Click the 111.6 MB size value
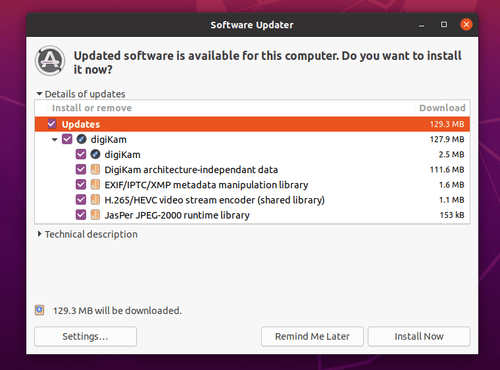 (447, 169)
